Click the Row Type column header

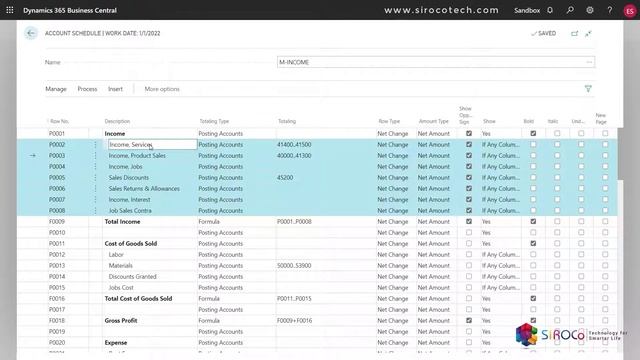click(x=389, y=121)
